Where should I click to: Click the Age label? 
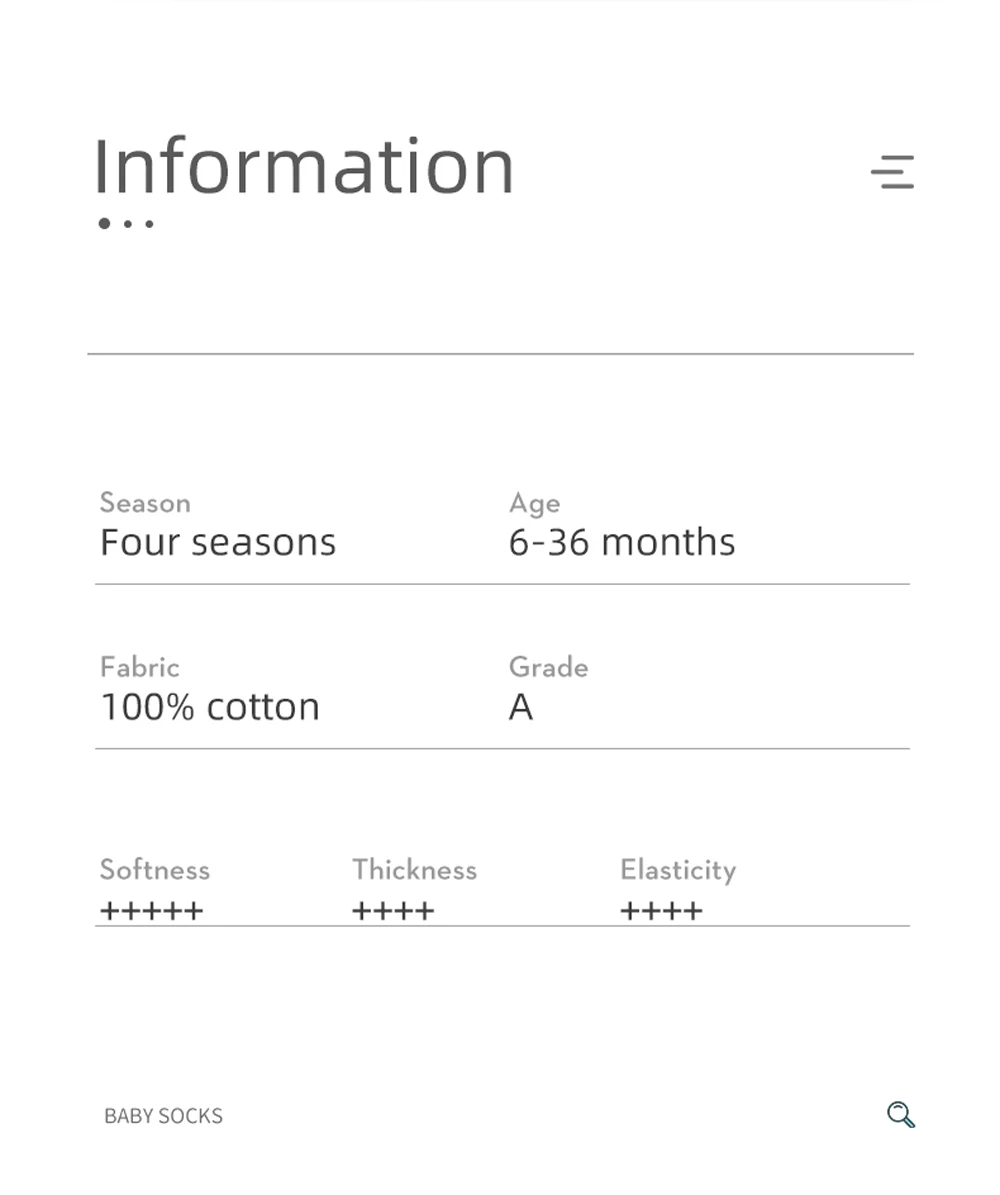click(534, 504)
